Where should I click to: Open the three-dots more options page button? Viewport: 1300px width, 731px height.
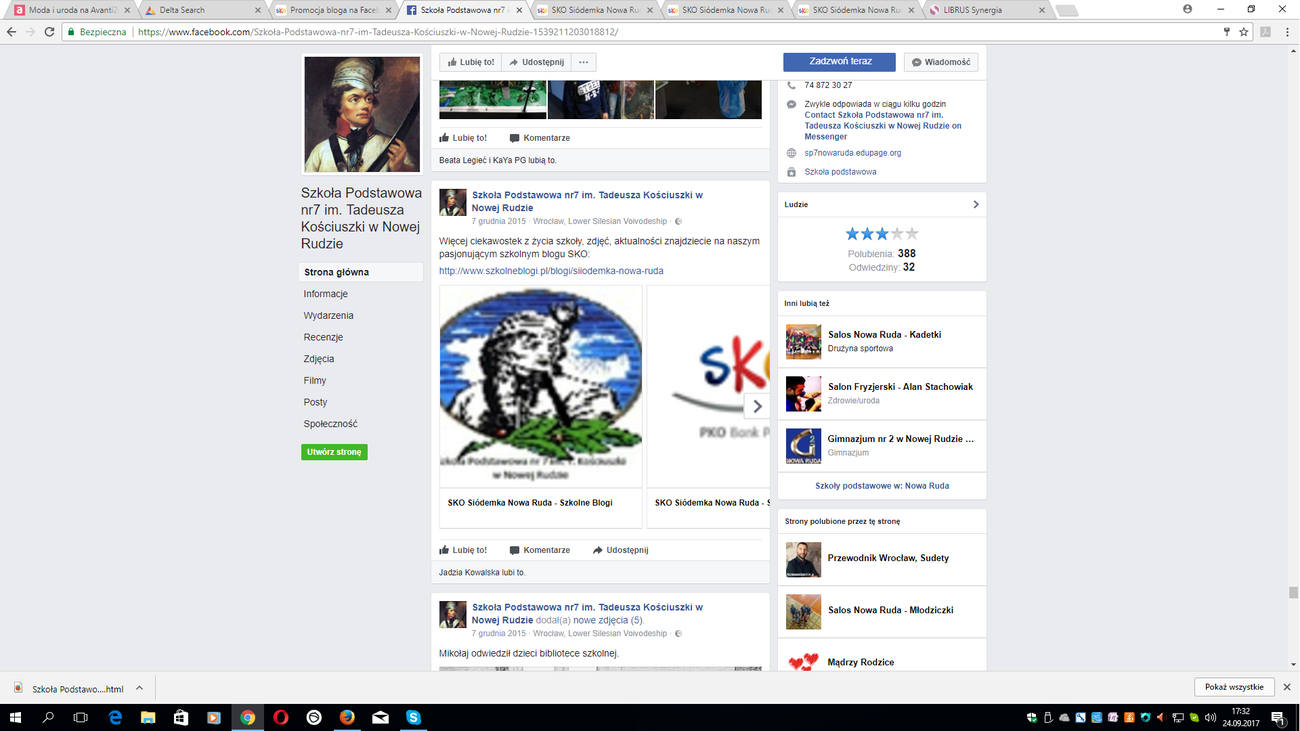coord(583,62)
